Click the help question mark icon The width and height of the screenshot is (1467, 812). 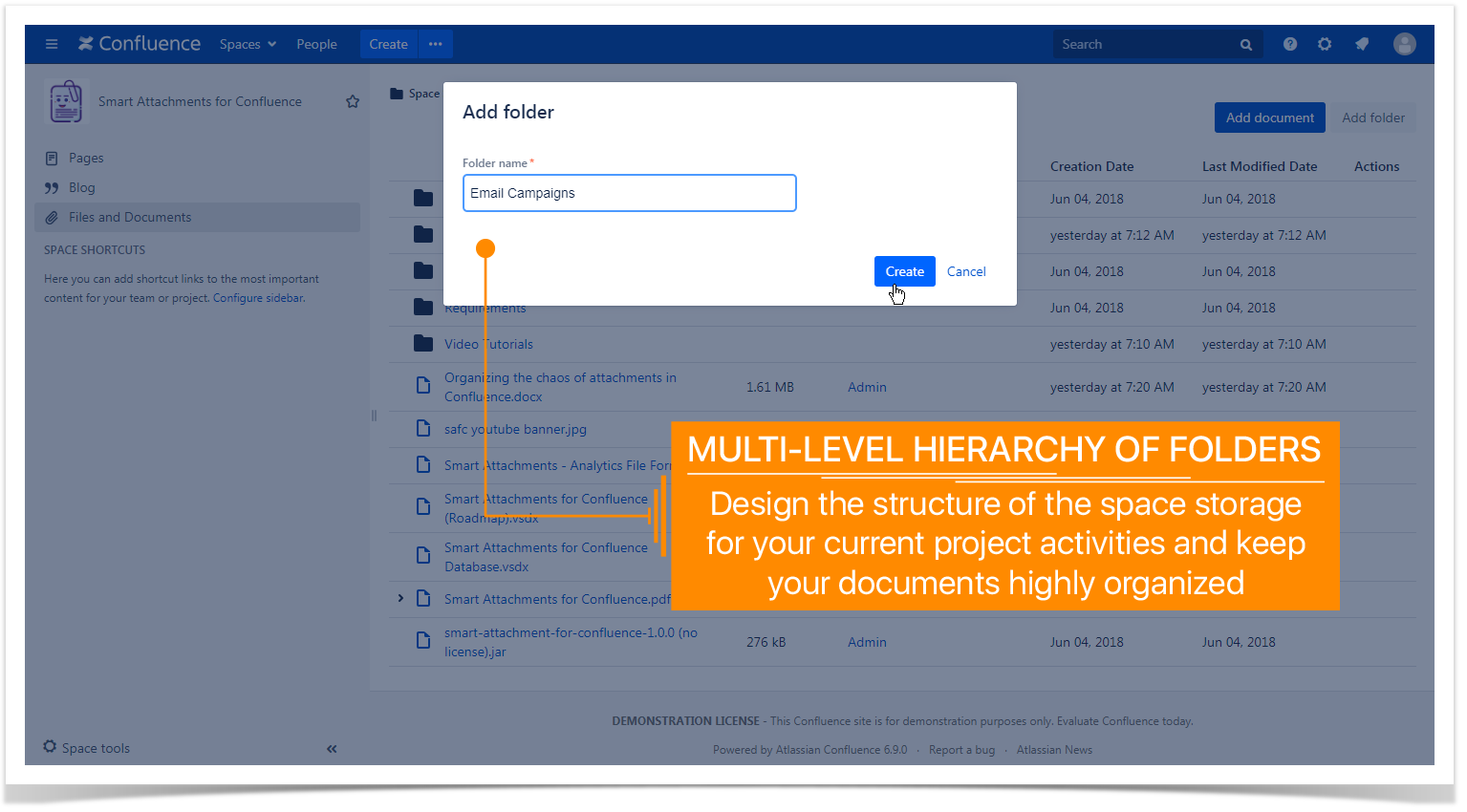(x=1290, y=44)
